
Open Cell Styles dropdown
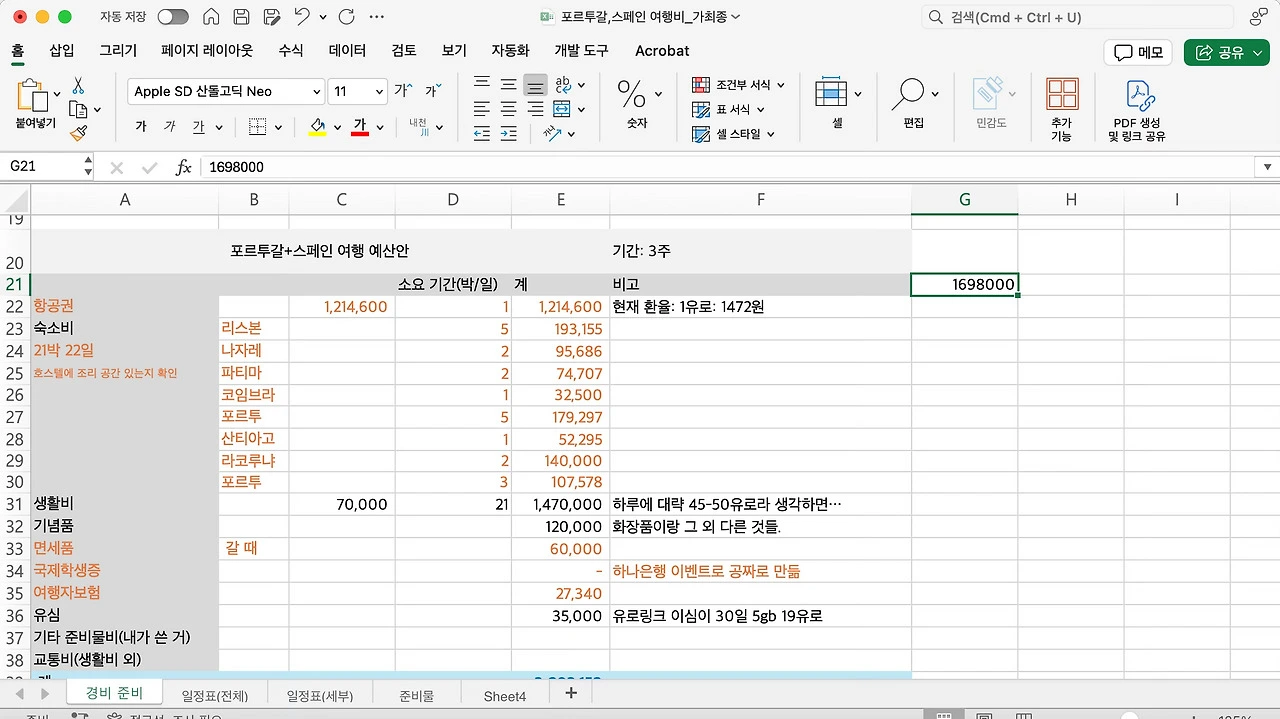(x=733, y=133)
